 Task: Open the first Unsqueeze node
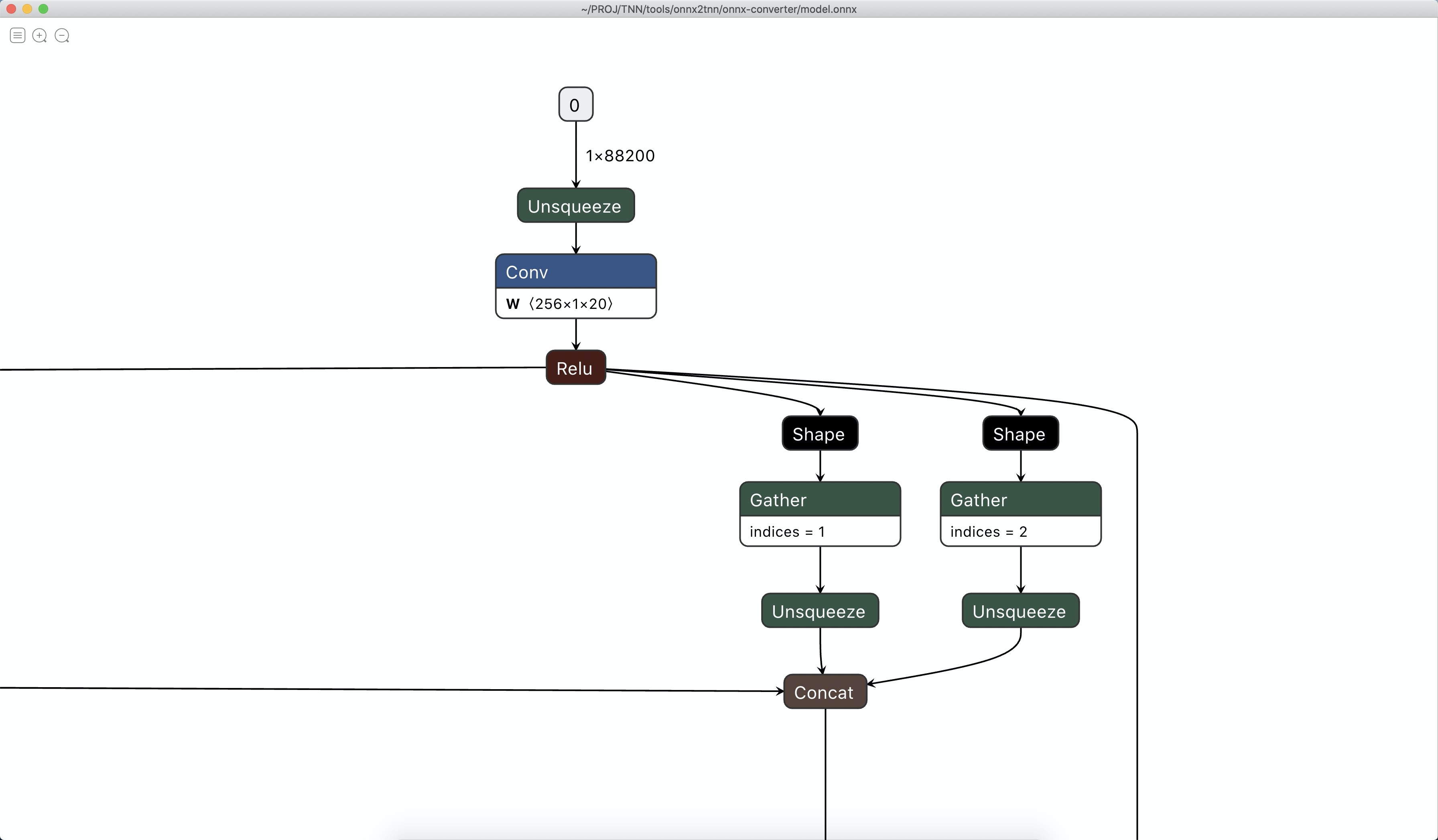click(575, 205)
